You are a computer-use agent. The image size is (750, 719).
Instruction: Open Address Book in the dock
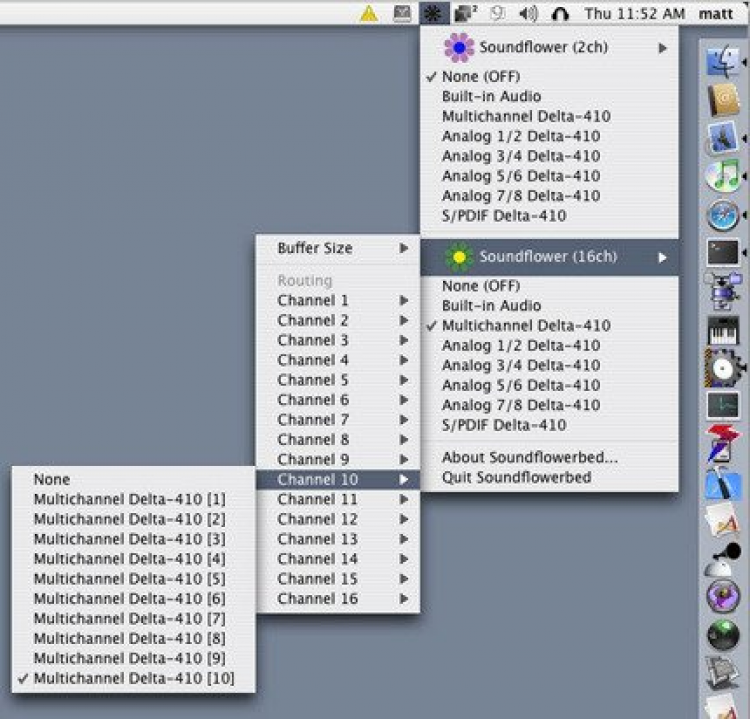point(723,100)
